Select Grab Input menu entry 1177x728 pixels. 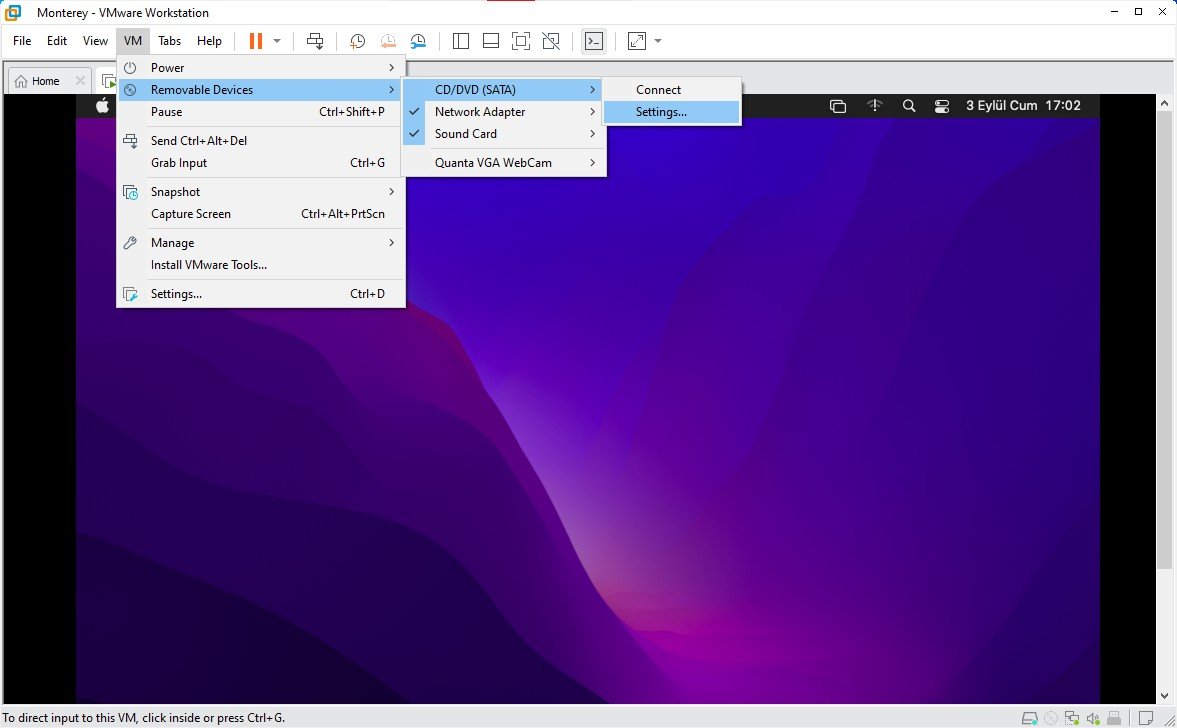(260, 163)
